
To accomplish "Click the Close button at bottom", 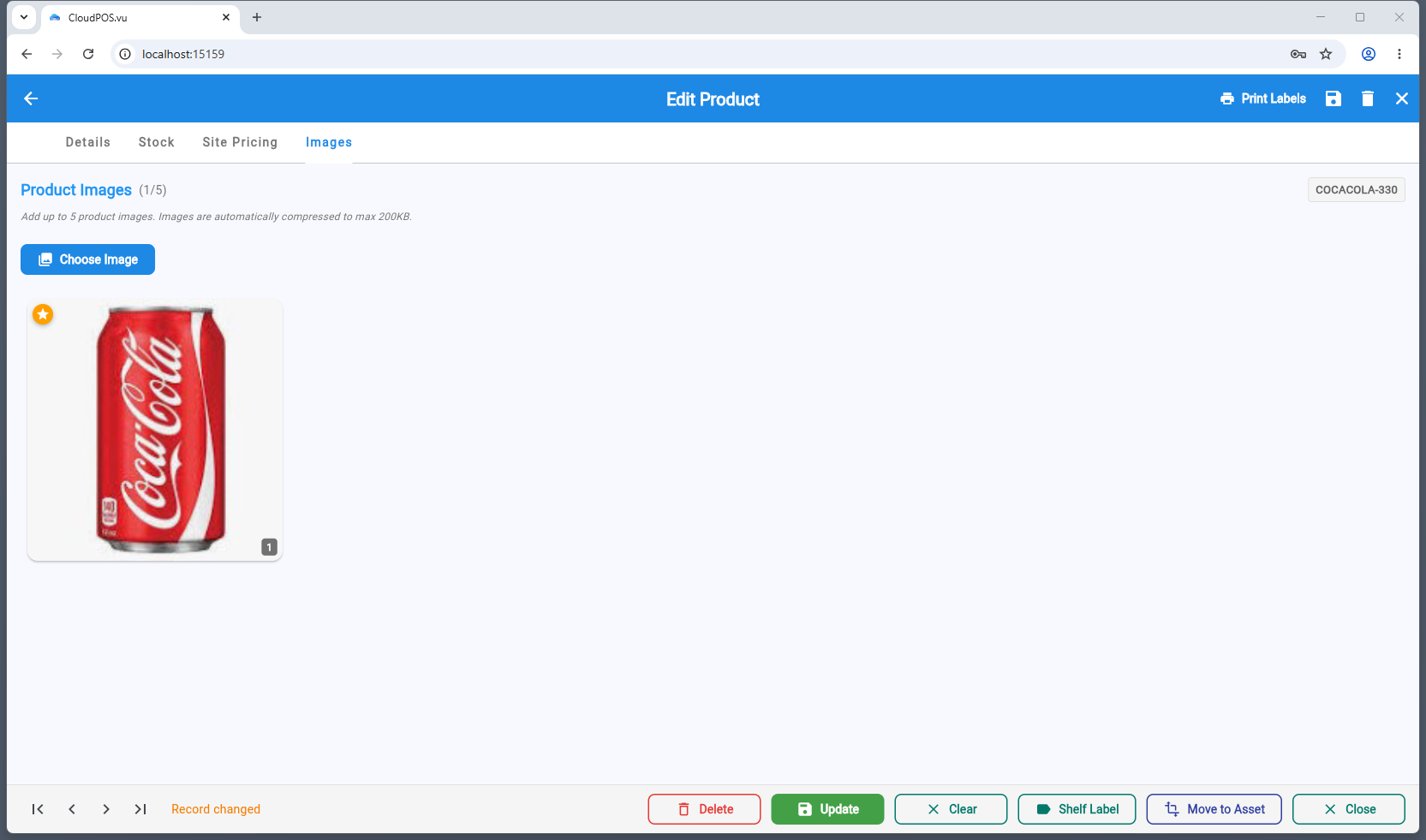I will click(x=1349, y=809).
